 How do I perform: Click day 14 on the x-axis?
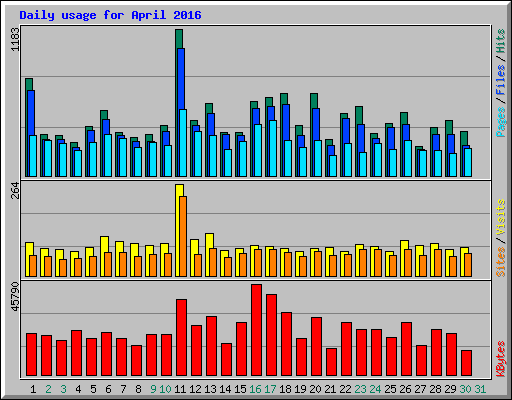pyautogui.click(x=225, y=389)
